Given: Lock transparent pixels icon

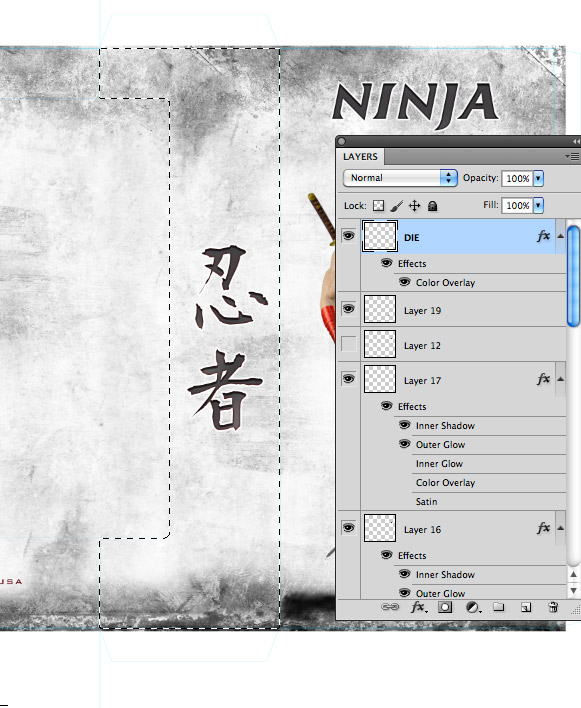Looking at the screenshot, I should pos(378,206).
